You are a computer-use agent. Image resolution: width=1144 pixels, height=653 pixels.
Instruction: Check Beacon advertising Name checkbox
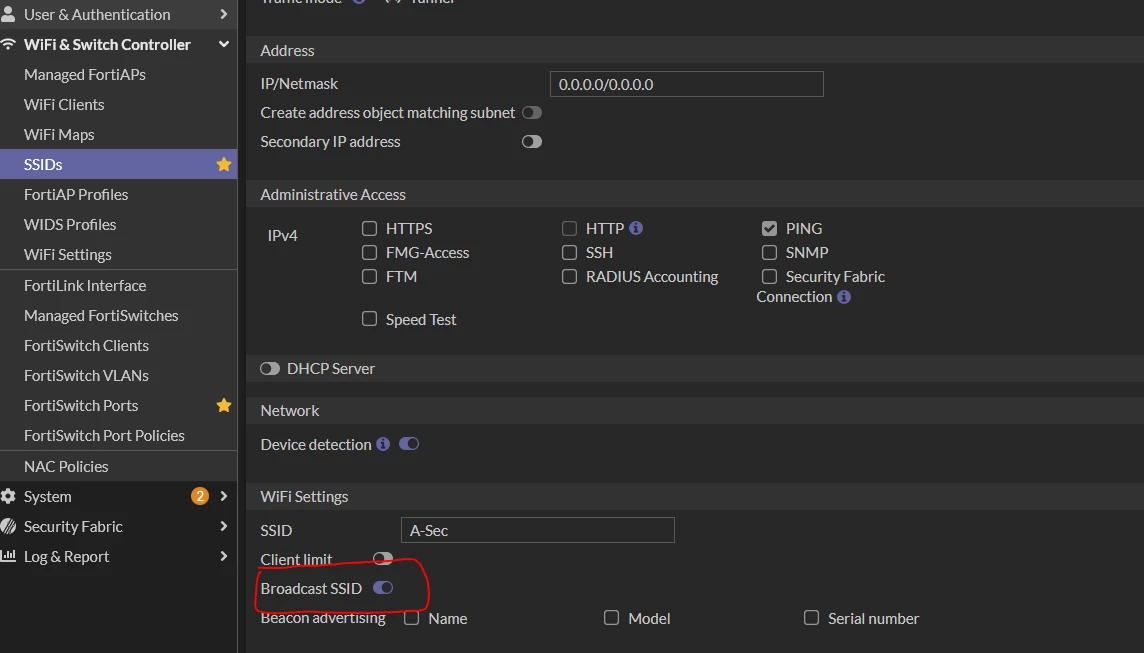pyautogui.click(x=412, y=618)
